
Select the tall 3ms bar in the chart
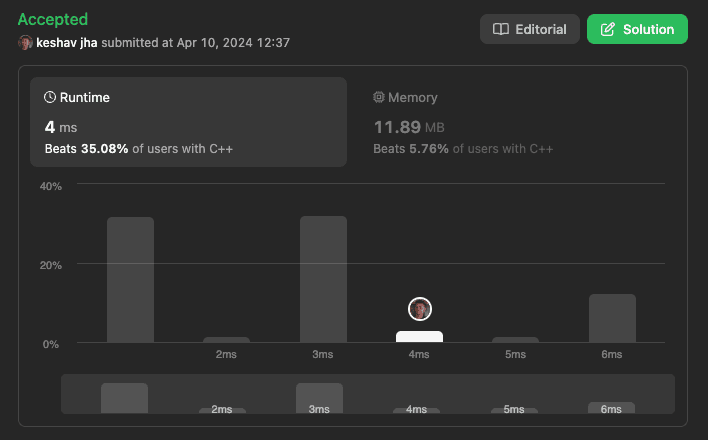tap(323, 279)
